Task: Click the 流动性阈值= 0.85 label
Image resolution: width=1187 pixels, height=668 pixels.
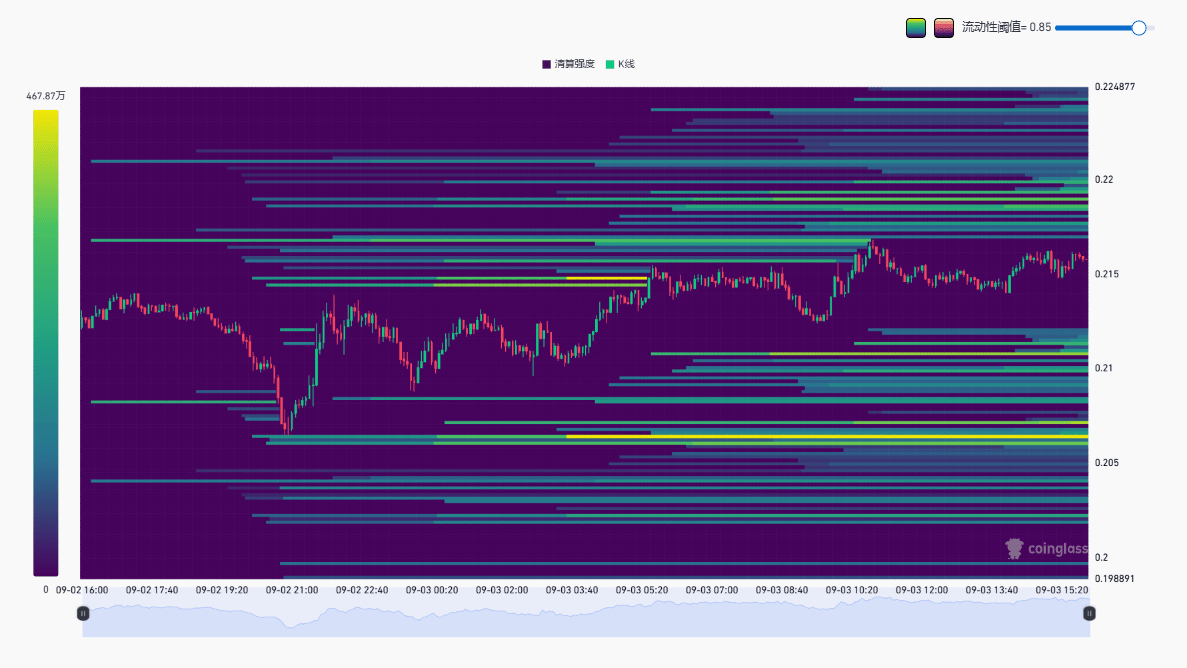Action: 1006,27
